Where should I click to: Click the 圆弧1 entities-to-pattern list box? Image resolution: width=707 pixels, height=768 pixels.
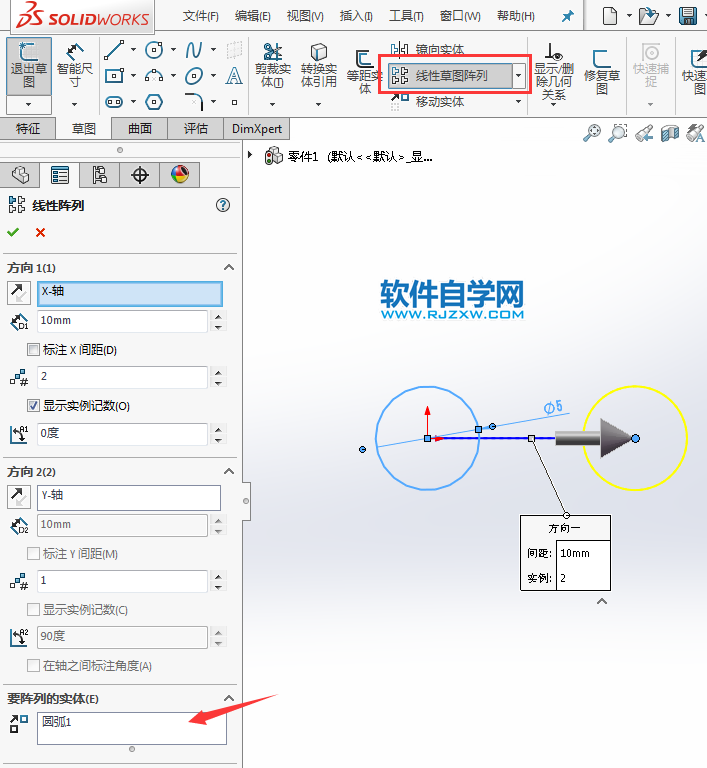132,728
